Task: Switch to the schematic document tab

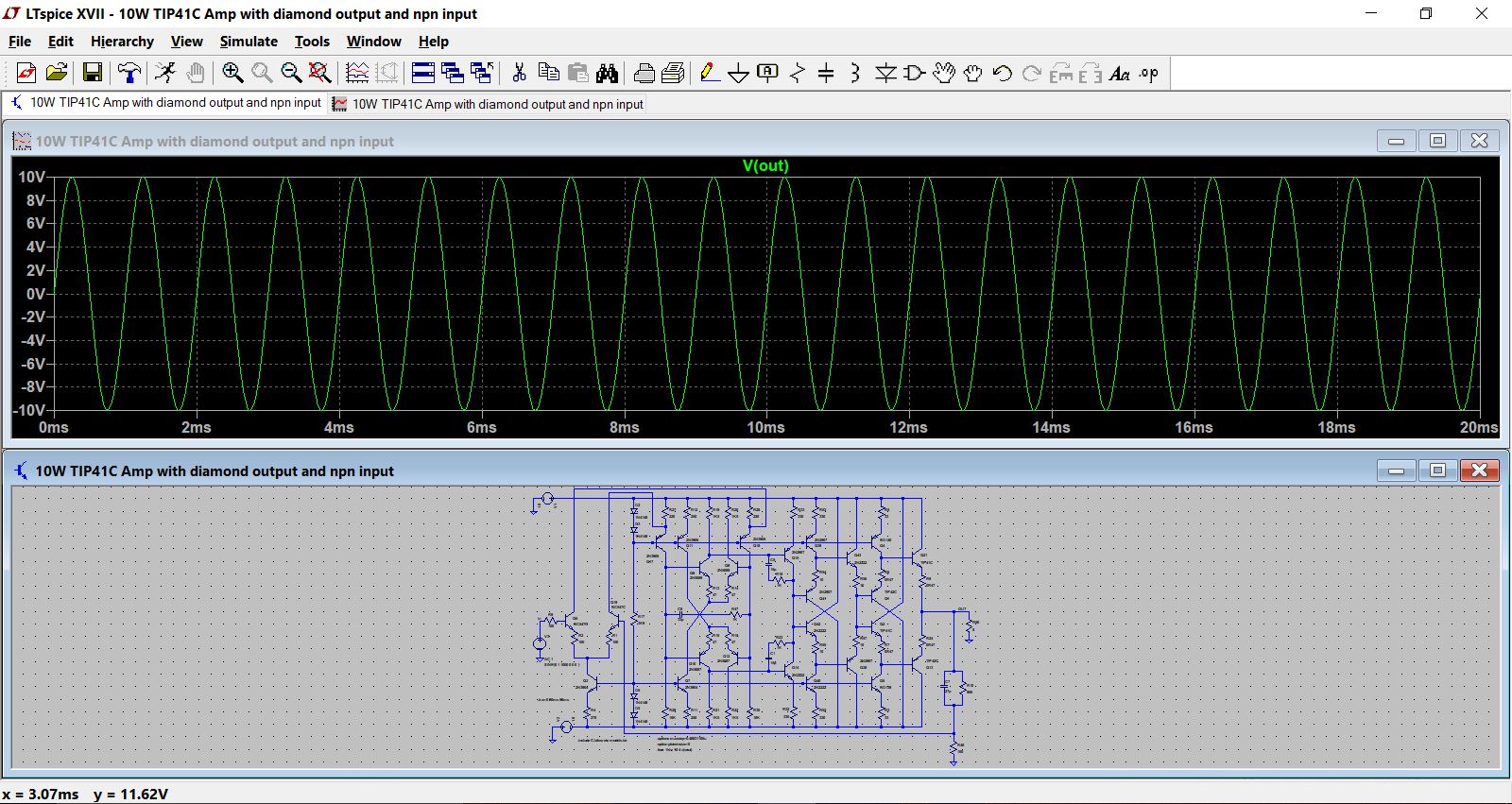Action: [x=166, y=103]
